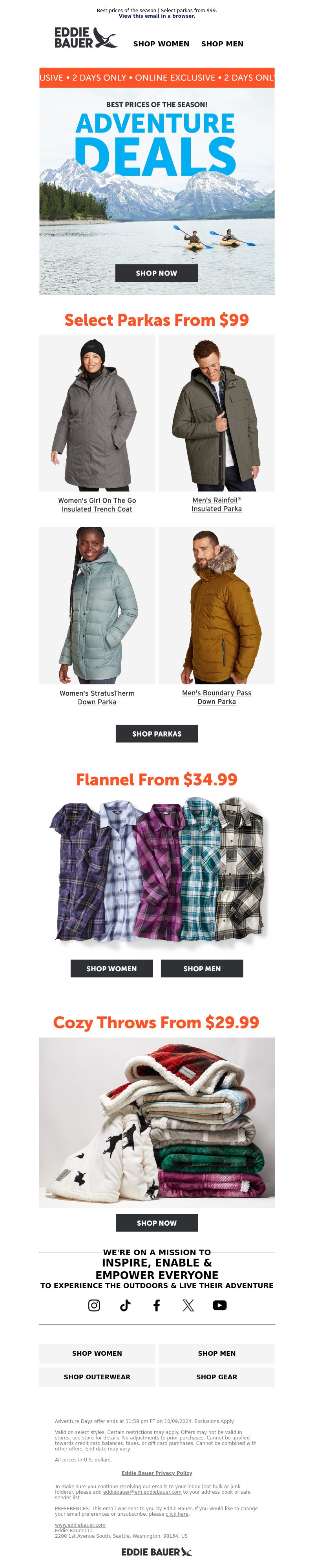The image size is (314, 1568).
Task: Open the Eddie Bauer Privacy Policy link
Action: pos(157,1473)
